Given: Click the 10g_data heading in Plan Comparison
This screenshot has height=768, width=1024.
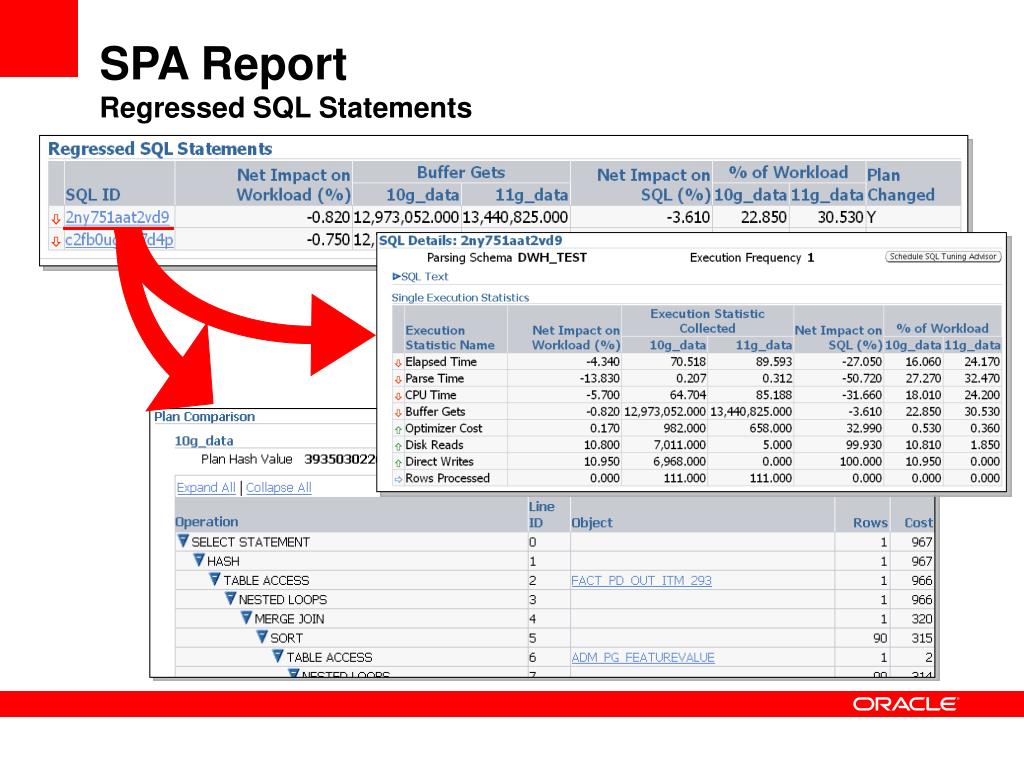Looking at the screenshot, I should pyautogui.click(x=204, y=441).
